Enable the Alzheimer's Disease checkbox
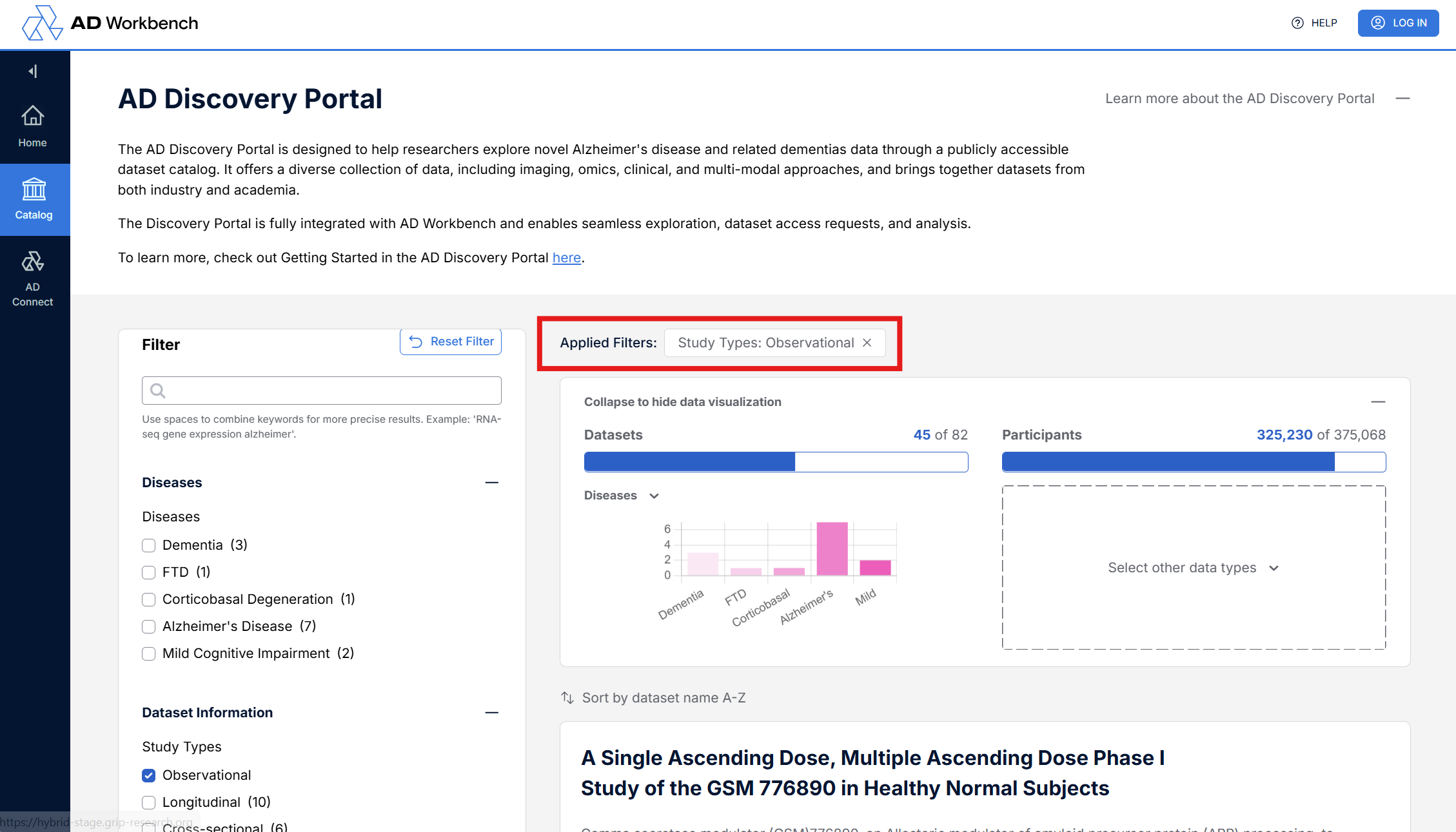This screenshot has height=832, width=1456. 149,626
